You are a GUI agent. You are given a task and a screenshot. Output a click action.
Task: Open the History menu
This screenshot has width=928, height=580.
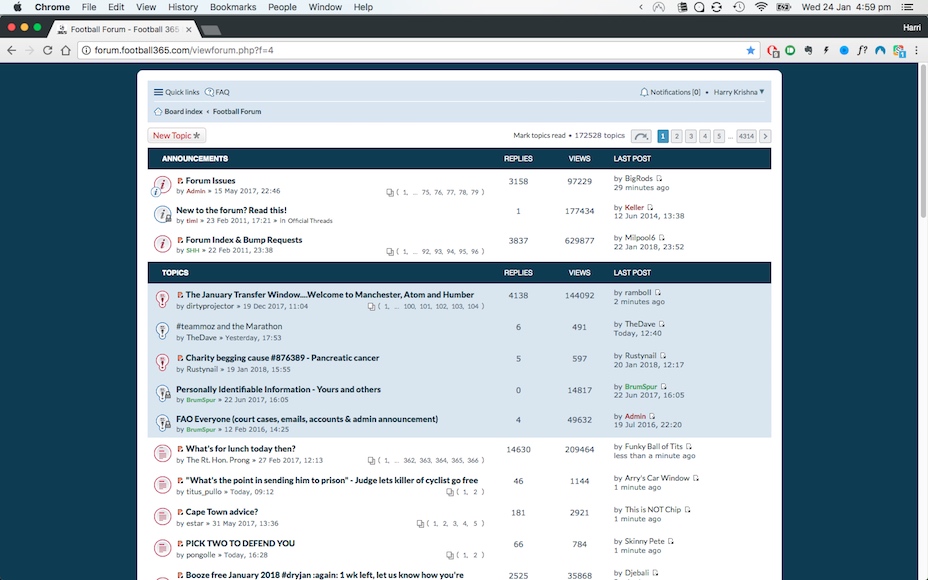coord(183,7)
